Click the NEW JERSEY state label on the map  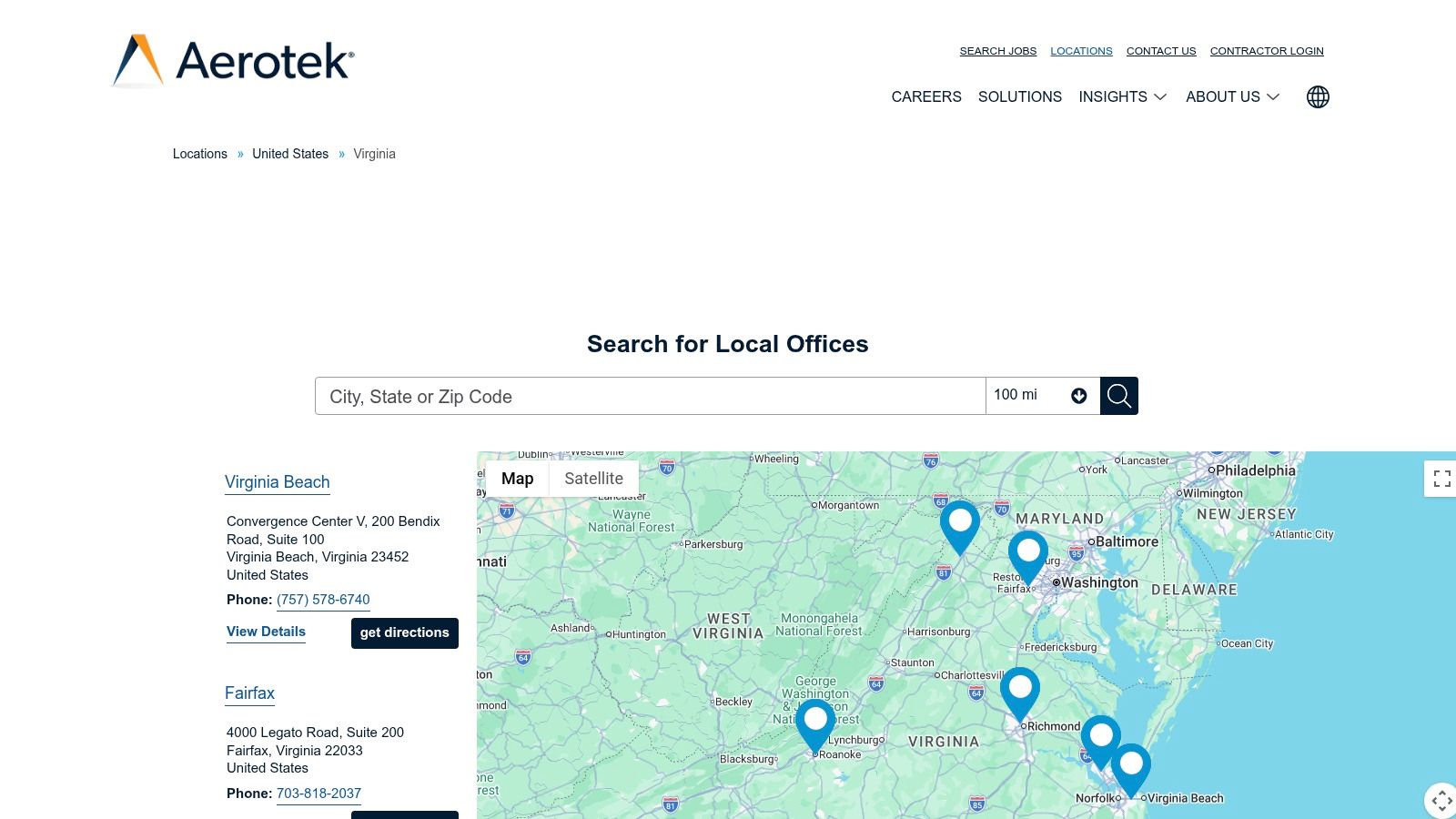click(1246, 514)
